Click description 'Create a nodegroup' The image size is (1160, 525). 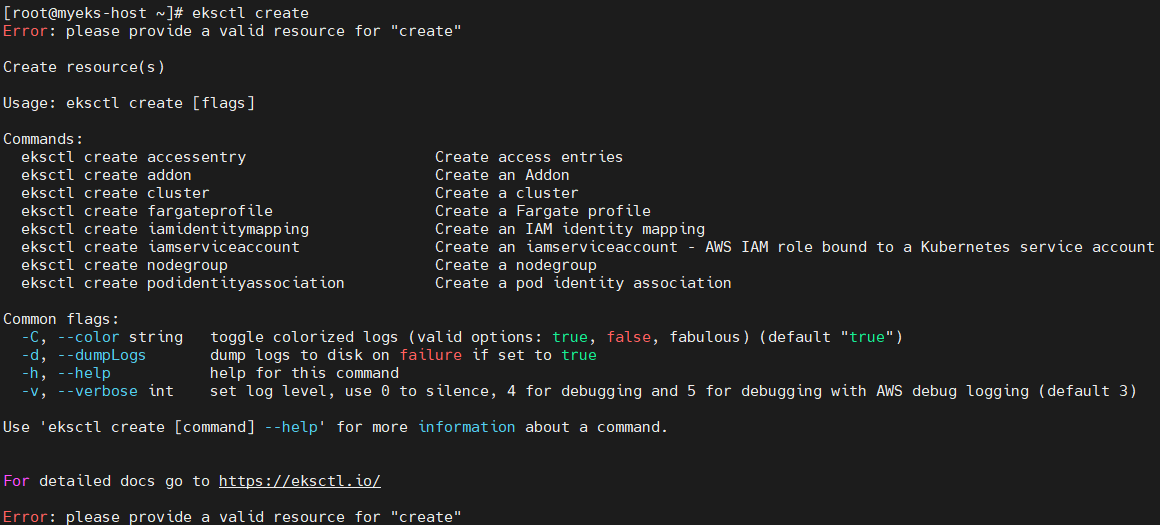click(516, 265)
